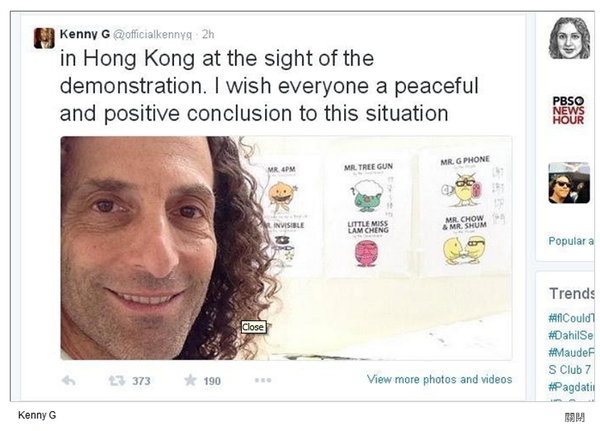
Task: Click the retweet icon showing 373
Action: 116,380
